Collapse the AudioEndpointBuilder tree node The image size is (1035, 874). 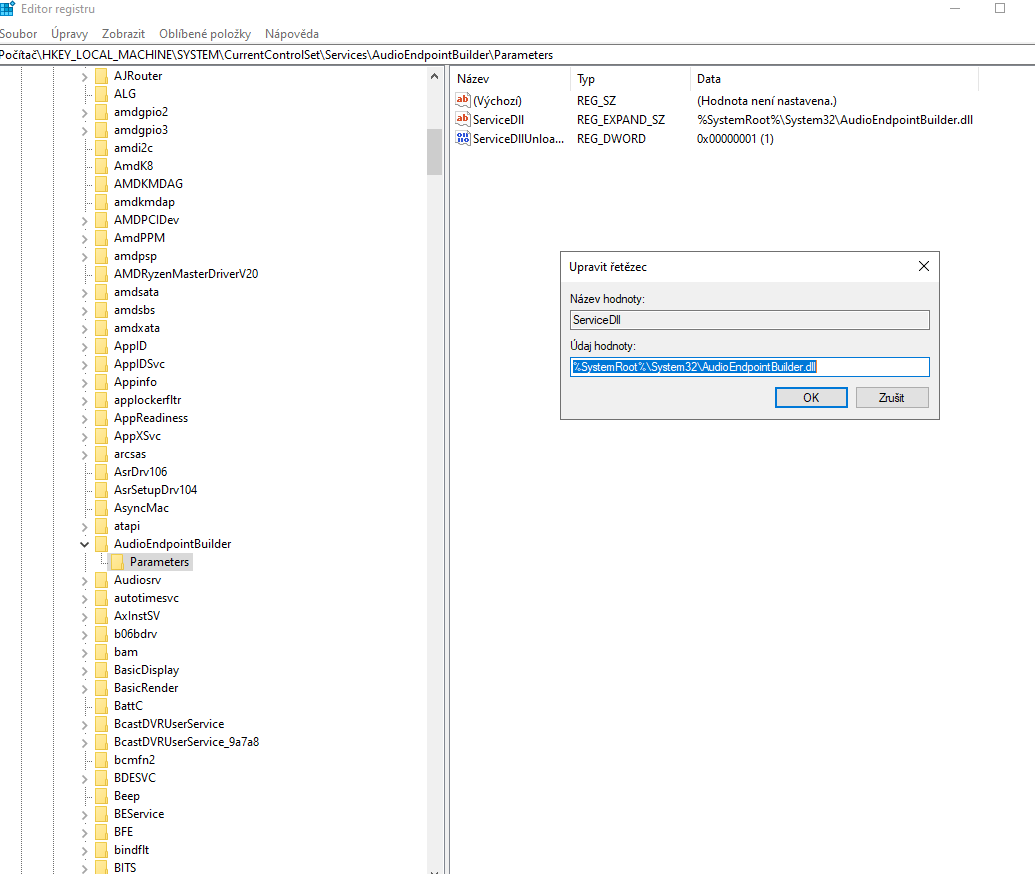[84, 543]
